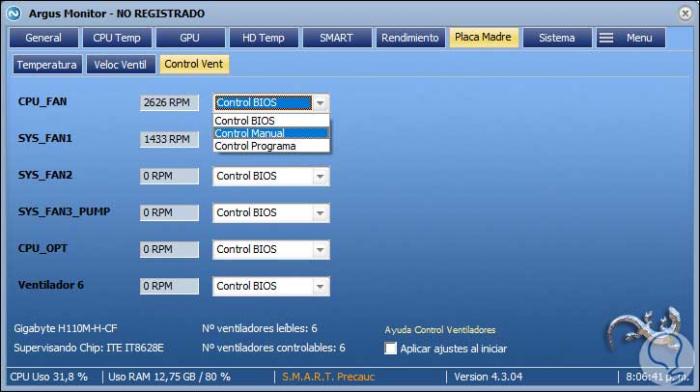Select the Control Vent sub-tab

click(x=194, y=64)
